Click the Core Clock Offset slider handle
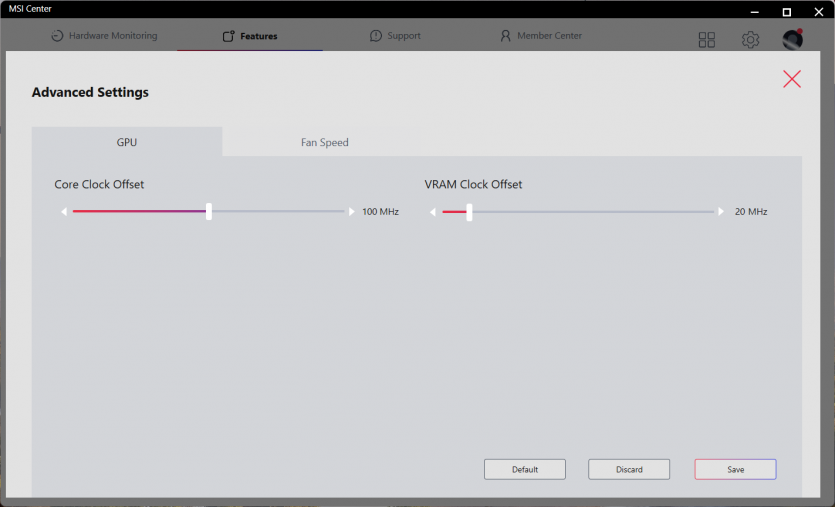This screenshot has height=507, width=835. [209, 212]
